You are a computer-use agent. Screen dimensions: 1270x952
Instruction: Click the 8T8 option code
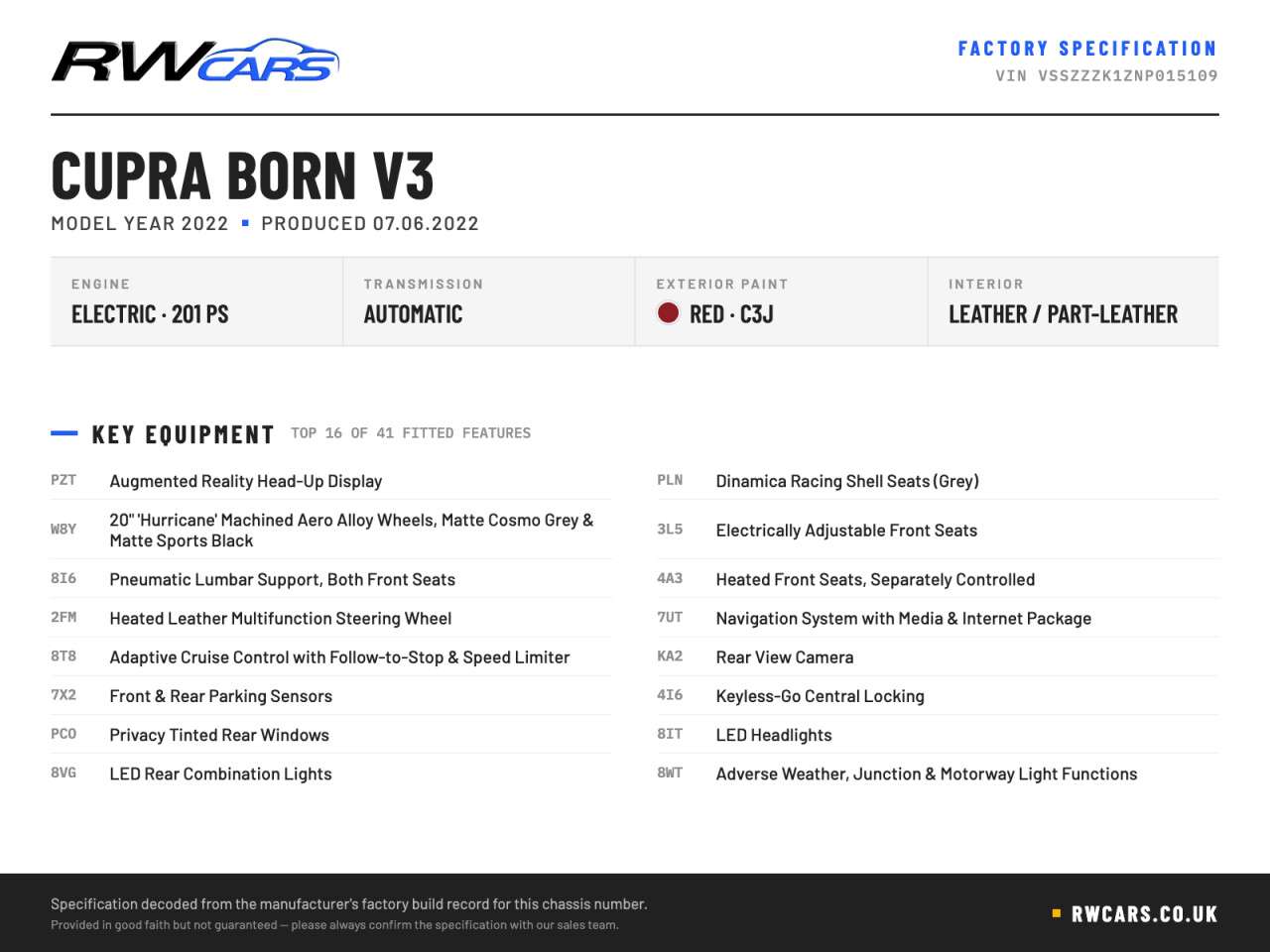click(x=63, y=655)
